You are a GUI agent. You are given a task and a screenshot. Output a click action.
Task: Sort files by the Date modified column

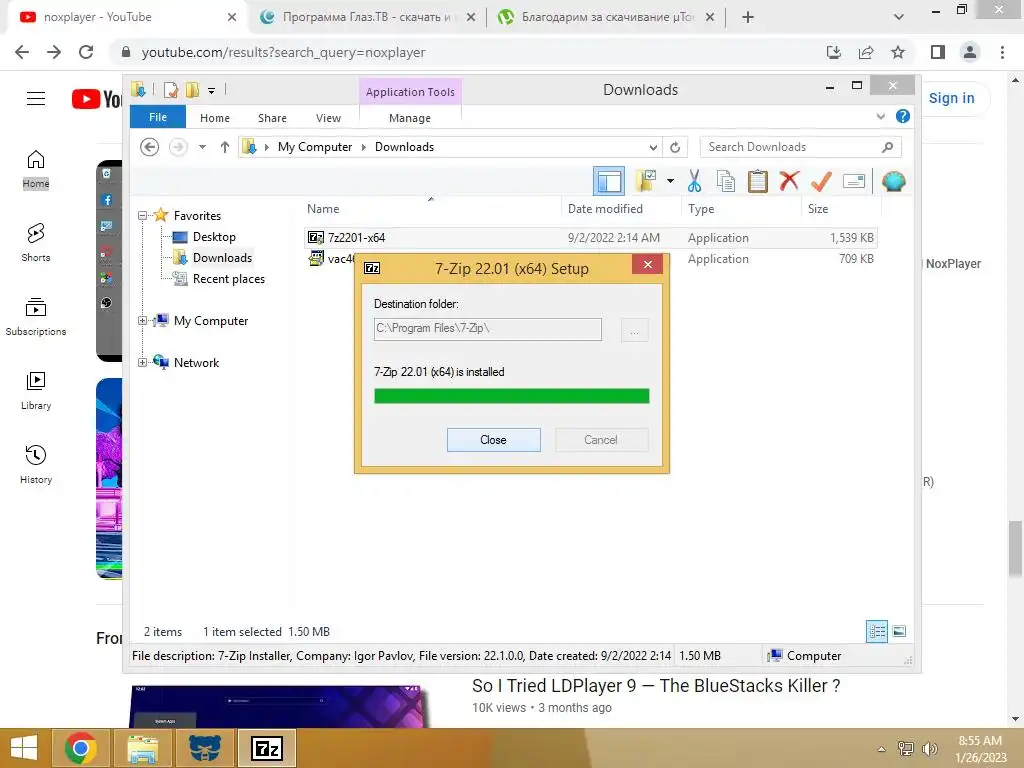click(x=605, y=209)
